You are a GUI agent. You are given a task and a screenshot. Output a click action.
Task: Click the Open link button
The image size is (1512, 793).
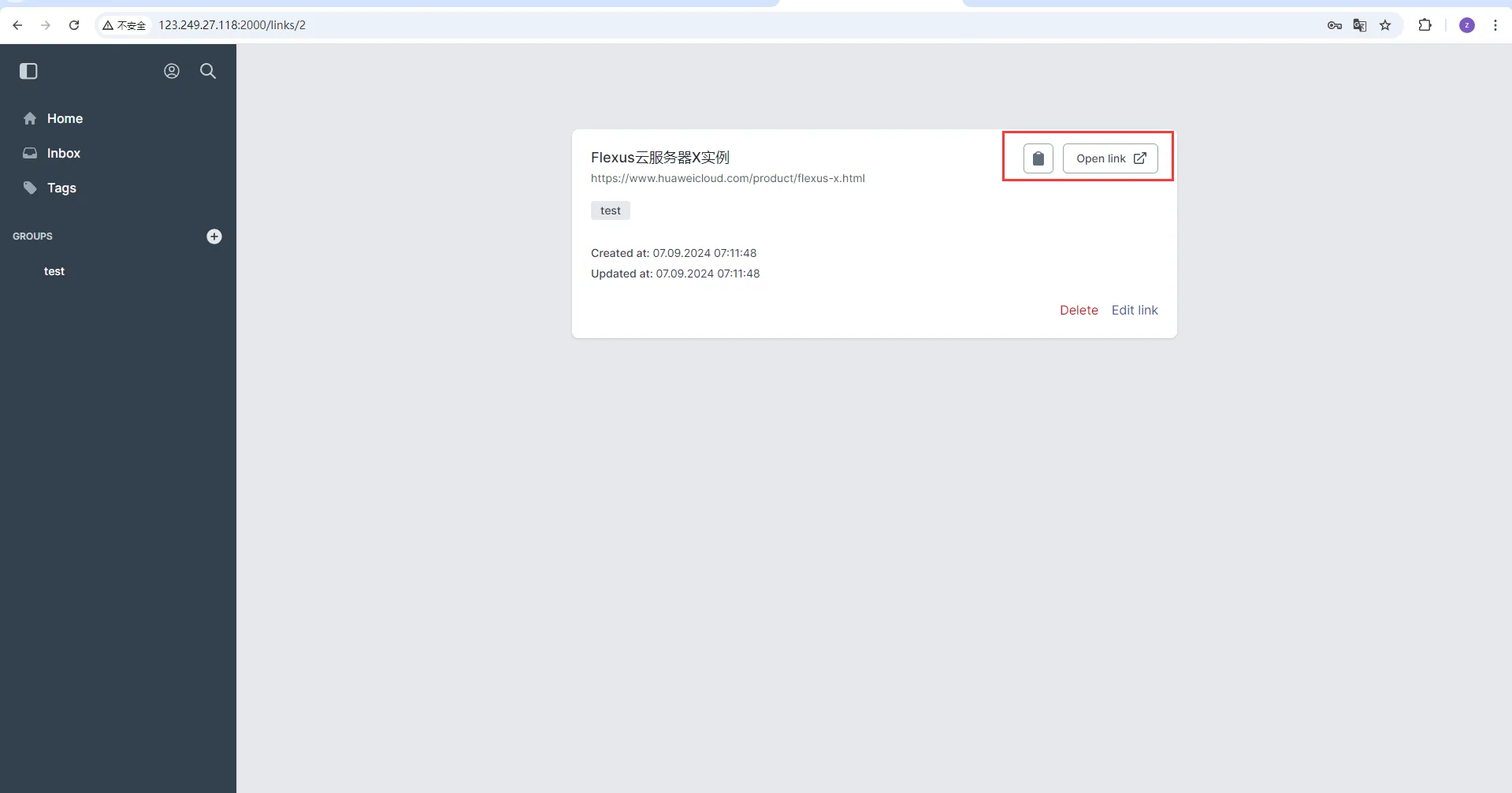tap(1110, 158)
